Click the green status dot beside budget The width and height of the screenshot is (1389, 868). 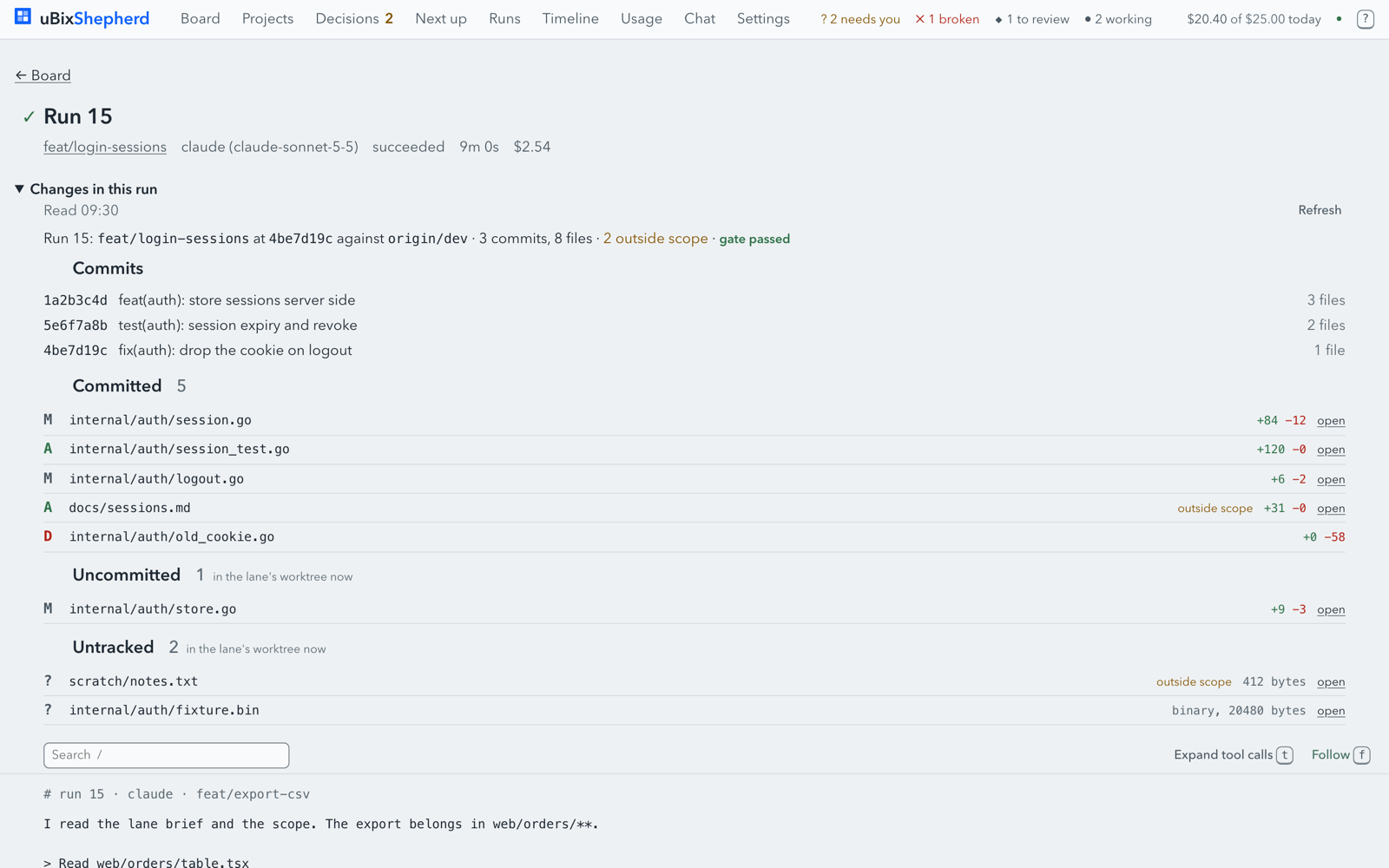click(1339, 18)
